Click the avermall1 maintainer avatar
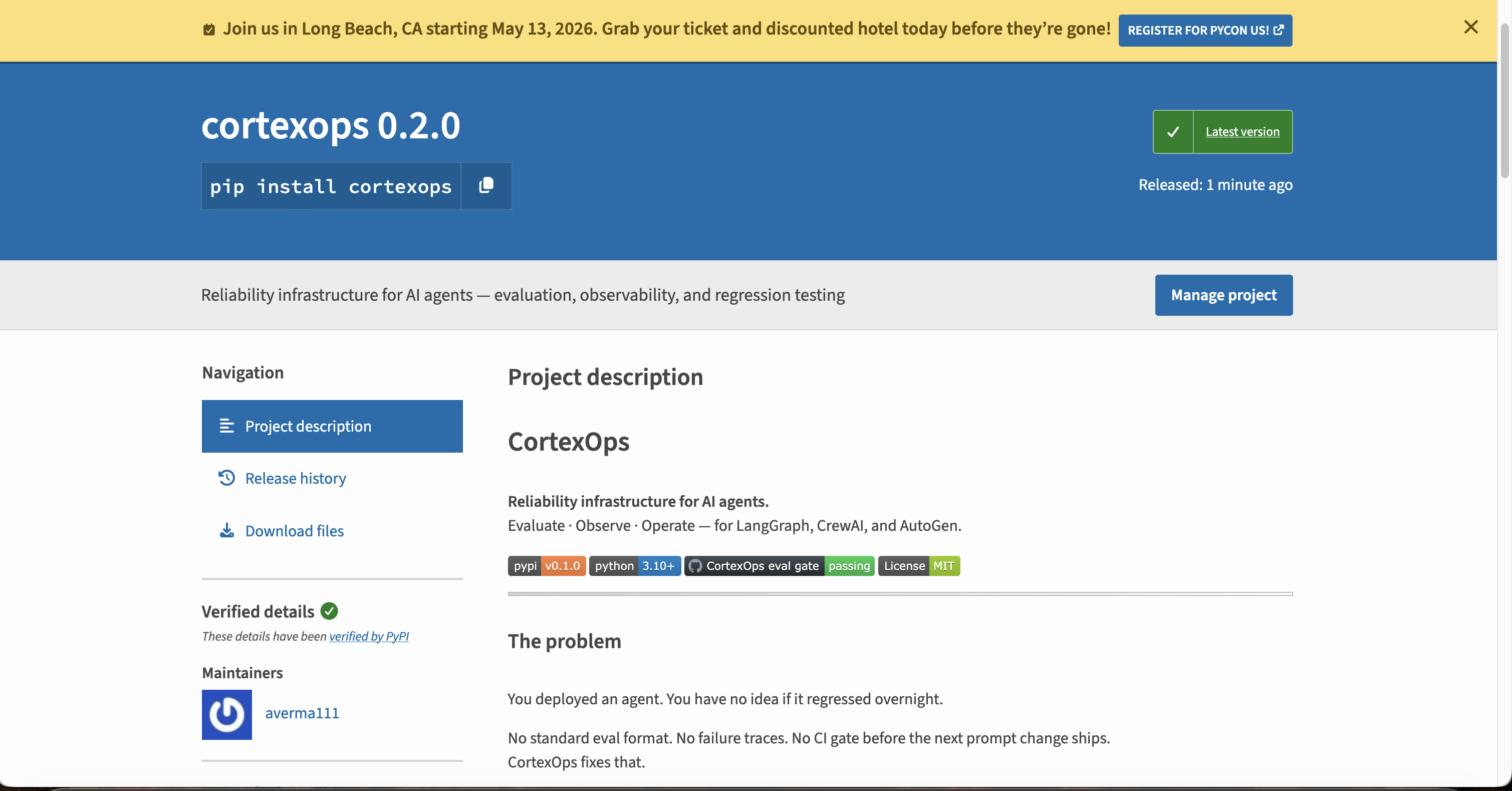This screenshot has height=791, width=1512. tap(226, 714)
